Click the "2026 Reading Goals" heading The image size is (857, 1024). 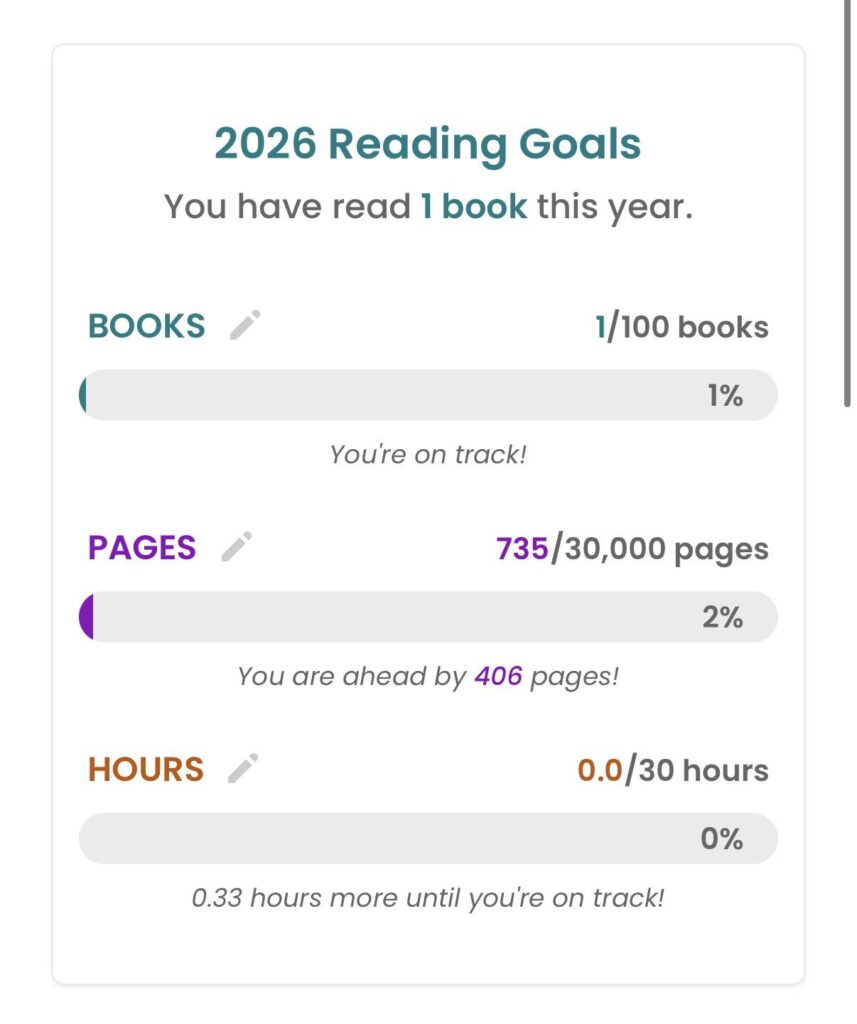point(428,144)
